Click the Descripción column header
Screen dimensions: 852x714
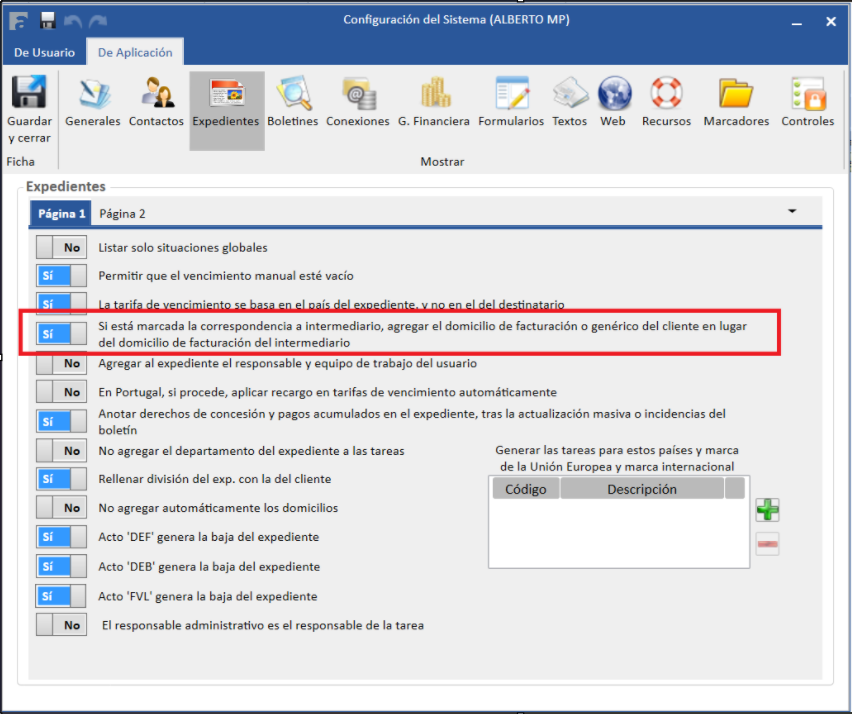[x=641, y=489]
